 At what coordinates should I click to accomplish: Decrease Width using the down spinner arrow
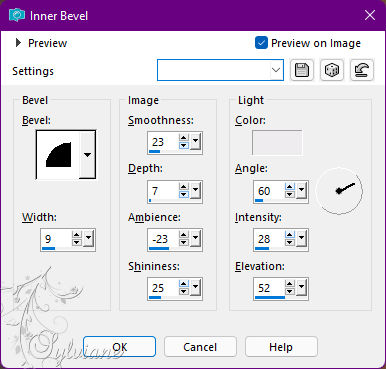pyautogui.click(x=76, y=242)
